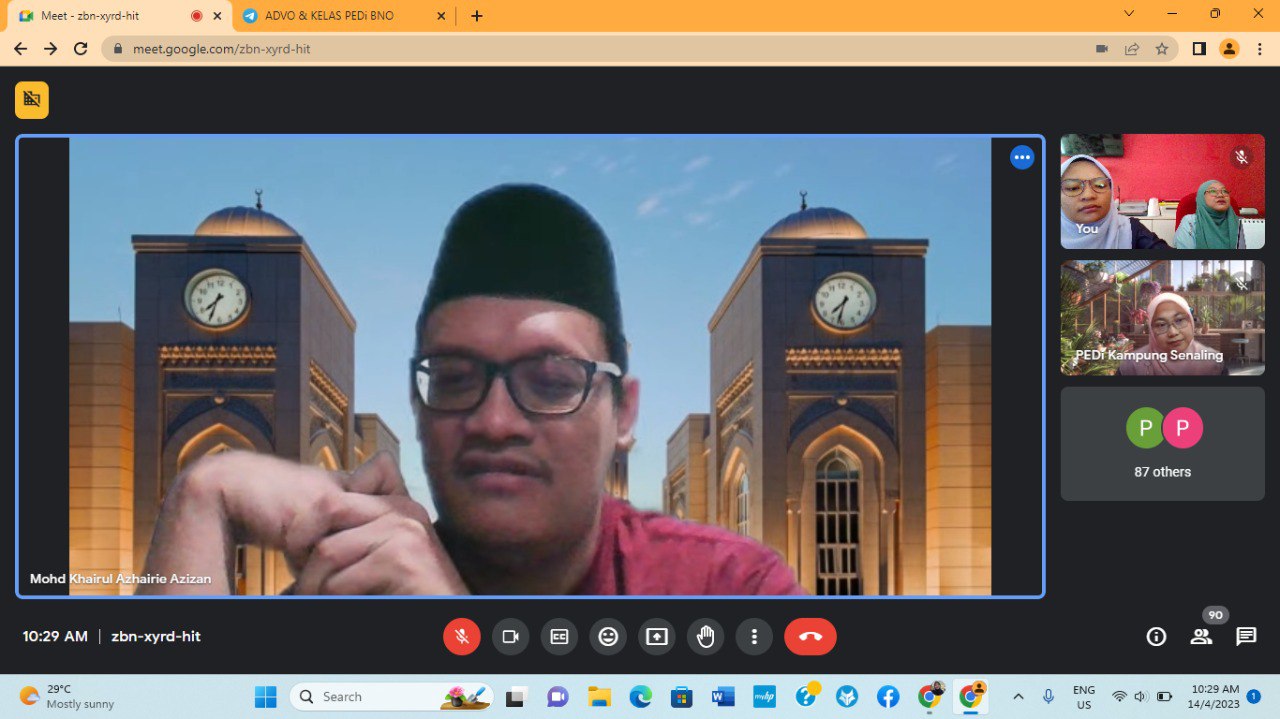Switch to the ADVO & KELAS PEDi BNO tab
This screenshot has height=719, width=1280.
[343, 16]
